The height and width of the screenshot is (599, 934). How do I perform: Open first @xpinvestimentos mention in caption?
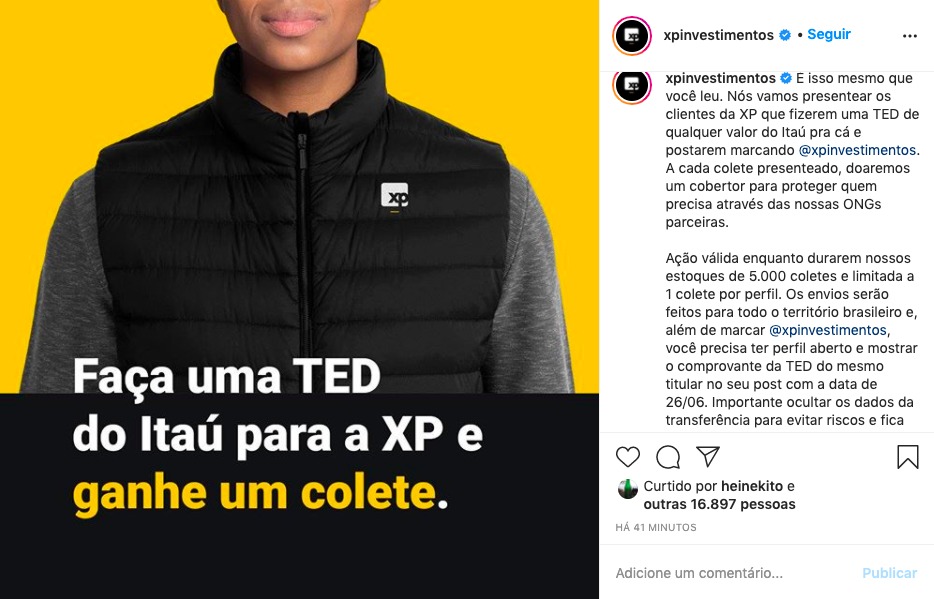click(857, 150)
